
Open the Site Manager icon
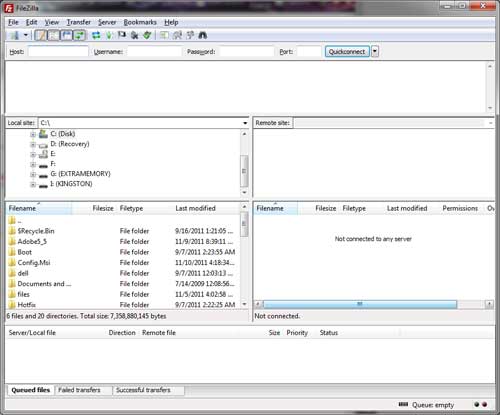pyautogui.click(x=15, y=35)
